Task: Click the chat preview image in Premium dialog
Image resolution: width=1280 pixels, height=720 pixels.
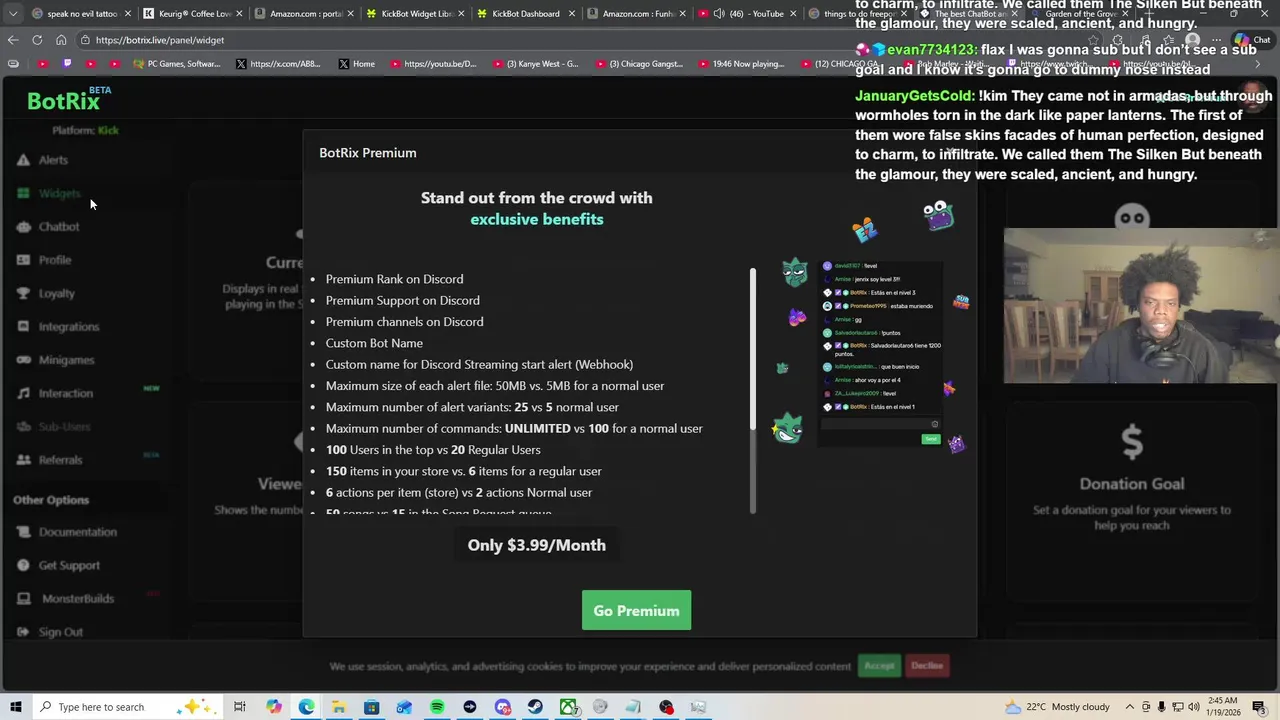Action: [x=881, y=352]
